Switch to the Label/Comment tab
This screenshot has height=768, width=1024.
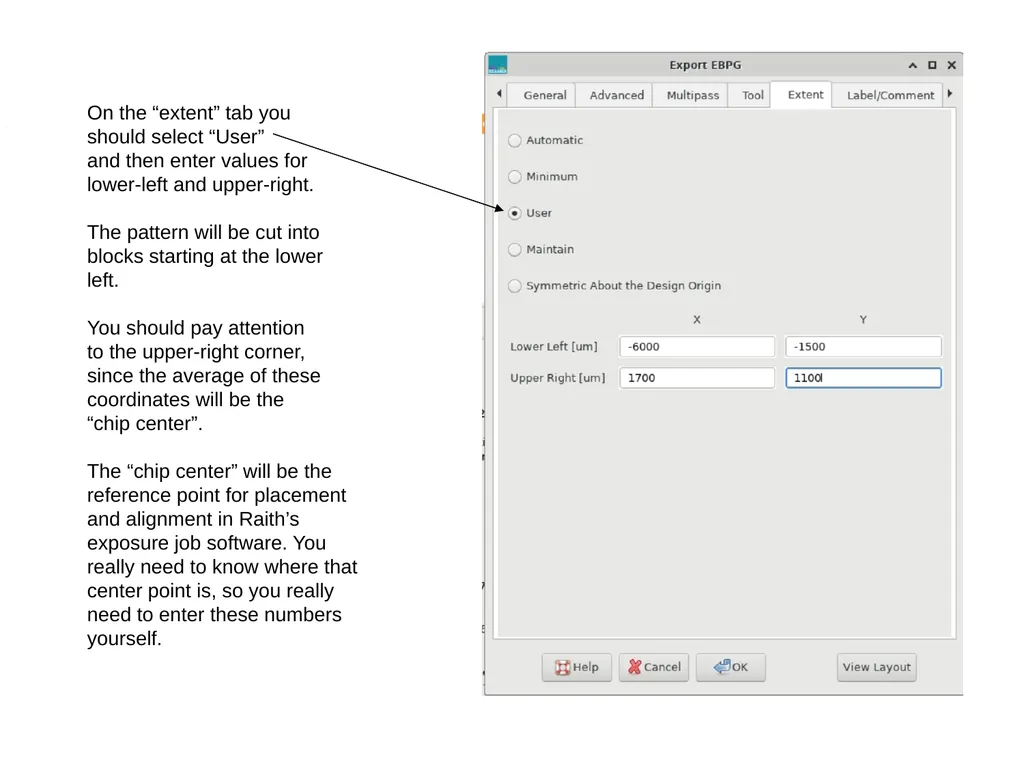(890, 95)
